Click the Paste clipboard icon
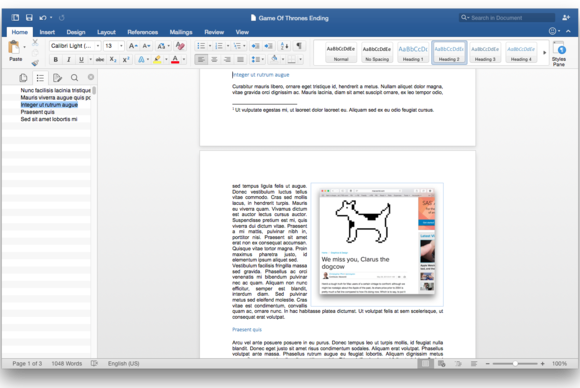Screen dimensions: 580x388 14,48
